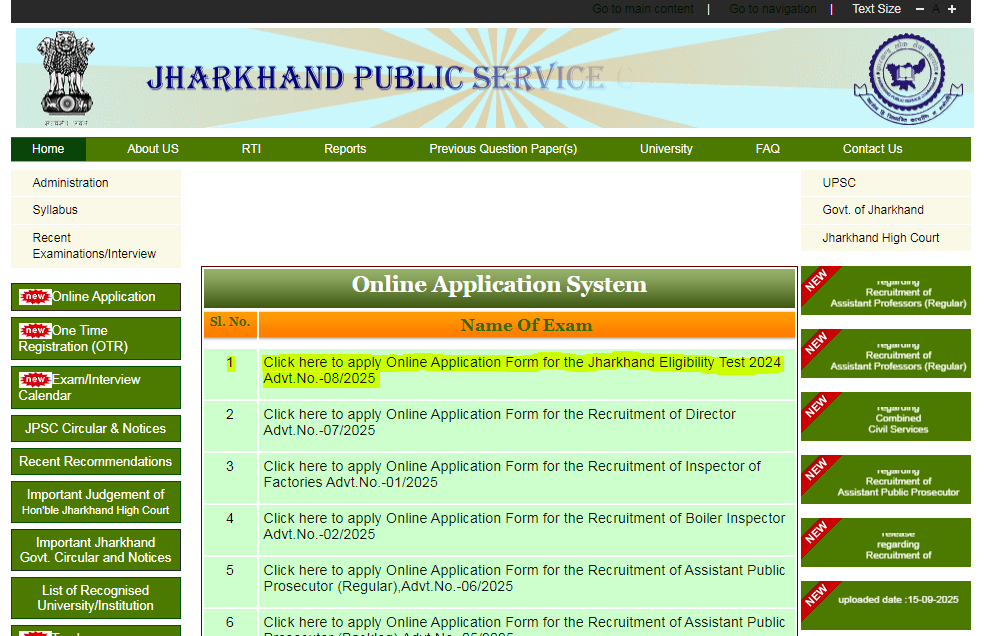The image size is (985, 636).
Task: Open the Home menu tab
Action: 48,149
